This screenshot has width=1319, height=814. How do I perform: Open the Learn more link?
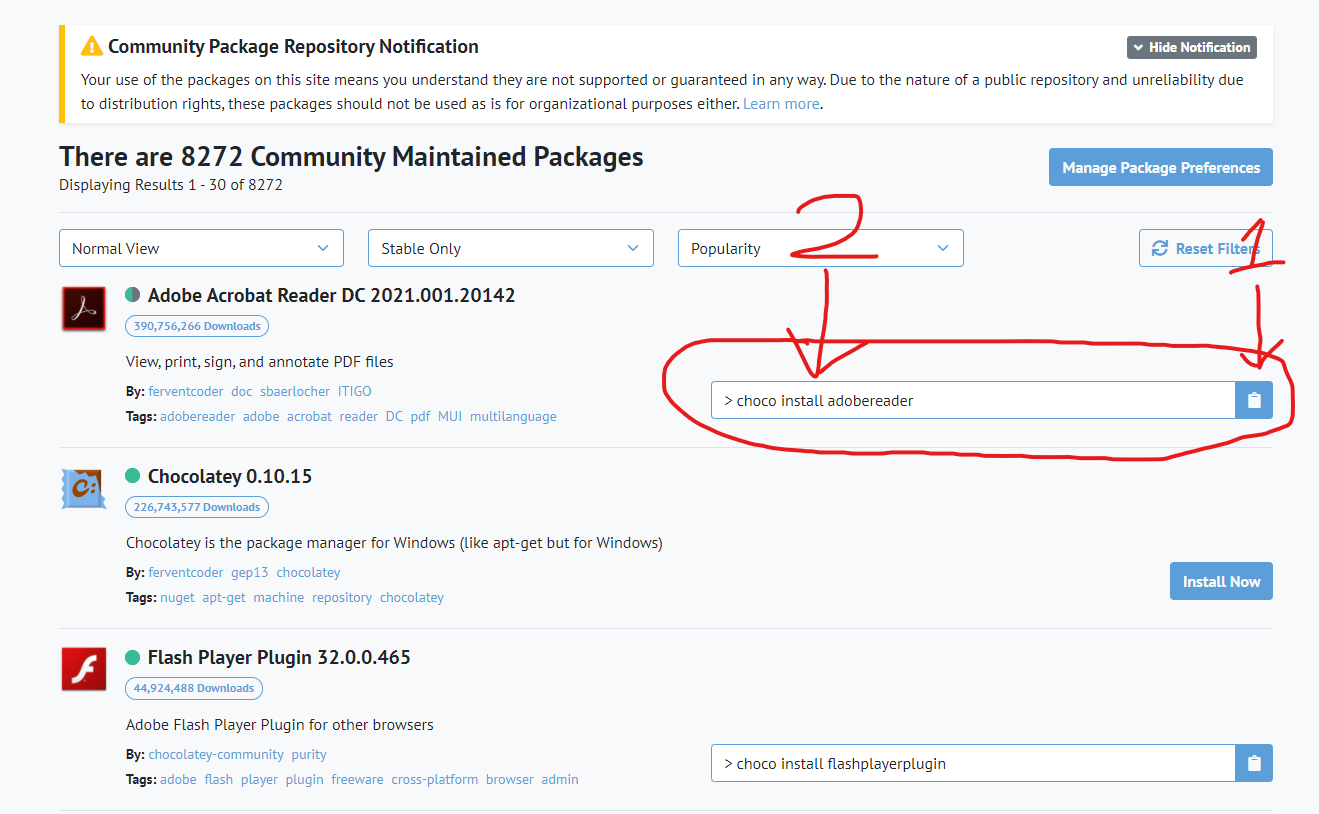pyautogui.click(x=781, y=104)
